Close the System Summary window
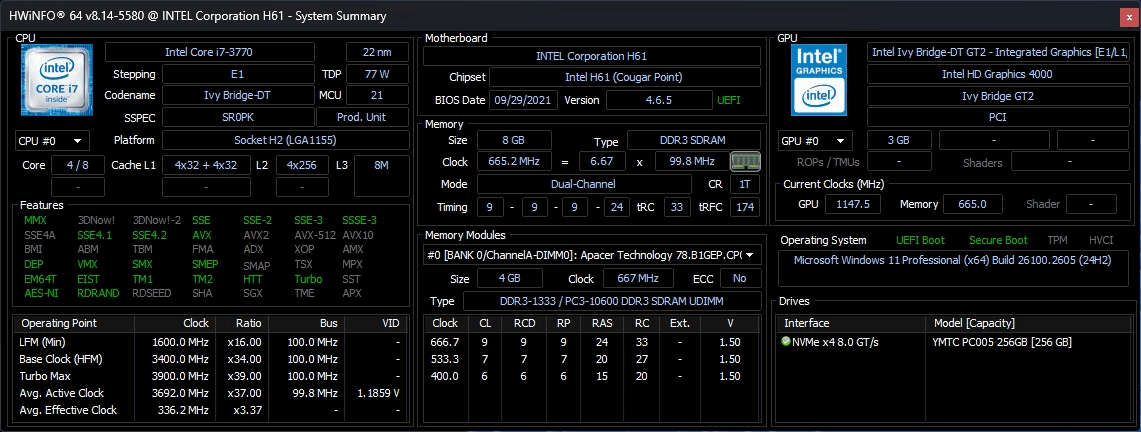The image size is (1141, 432). tap(1129, 17)
